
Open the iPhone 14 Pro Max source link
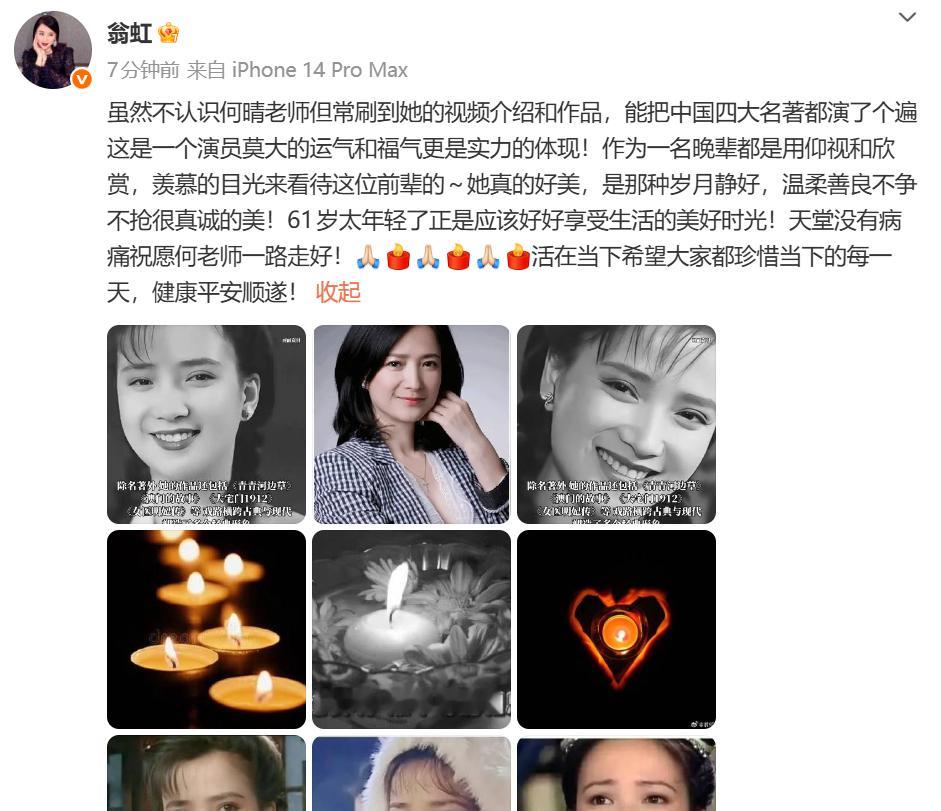point(320,70)
